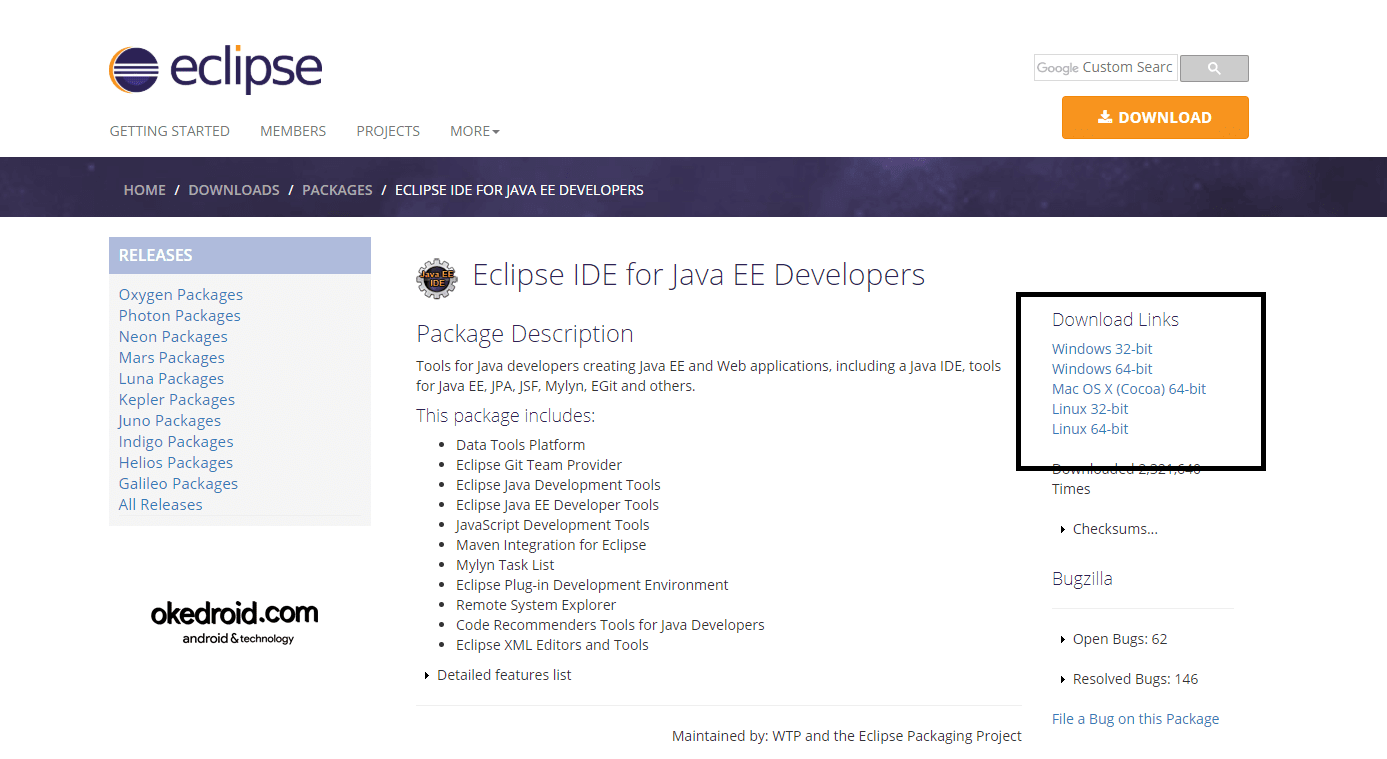Go to PACKAGES breadcrumb

(x=337, y=190)
